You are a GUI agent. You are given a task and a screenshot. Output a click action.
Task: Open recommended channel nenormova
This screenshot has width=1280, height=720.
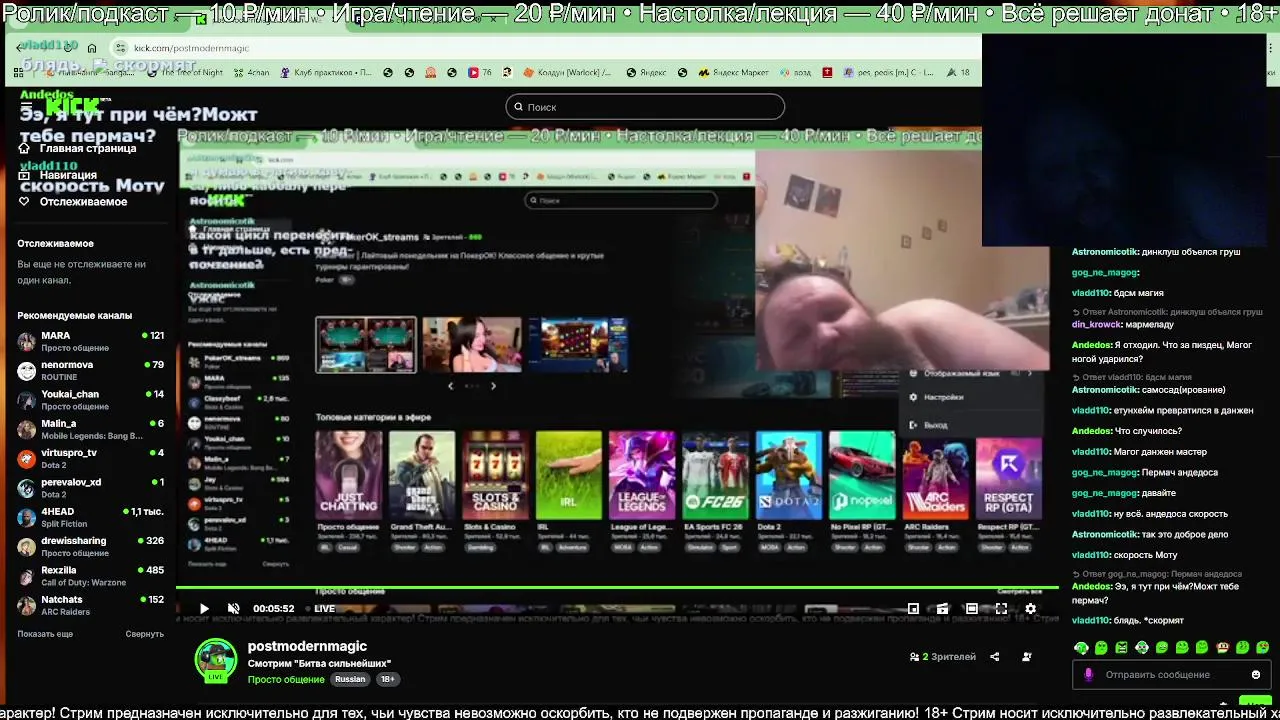90,370
